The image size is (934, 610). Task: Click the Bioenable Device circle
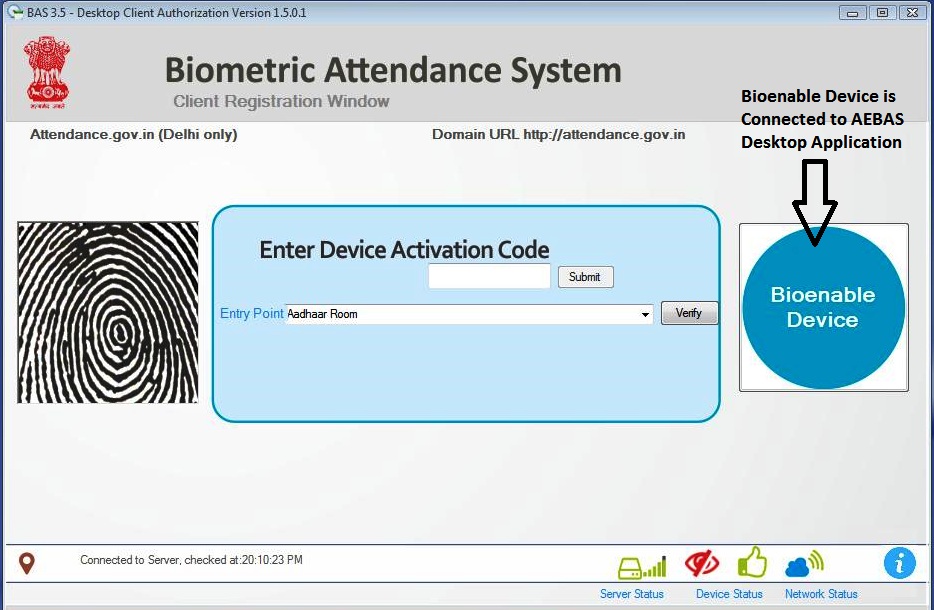(822, 307)
